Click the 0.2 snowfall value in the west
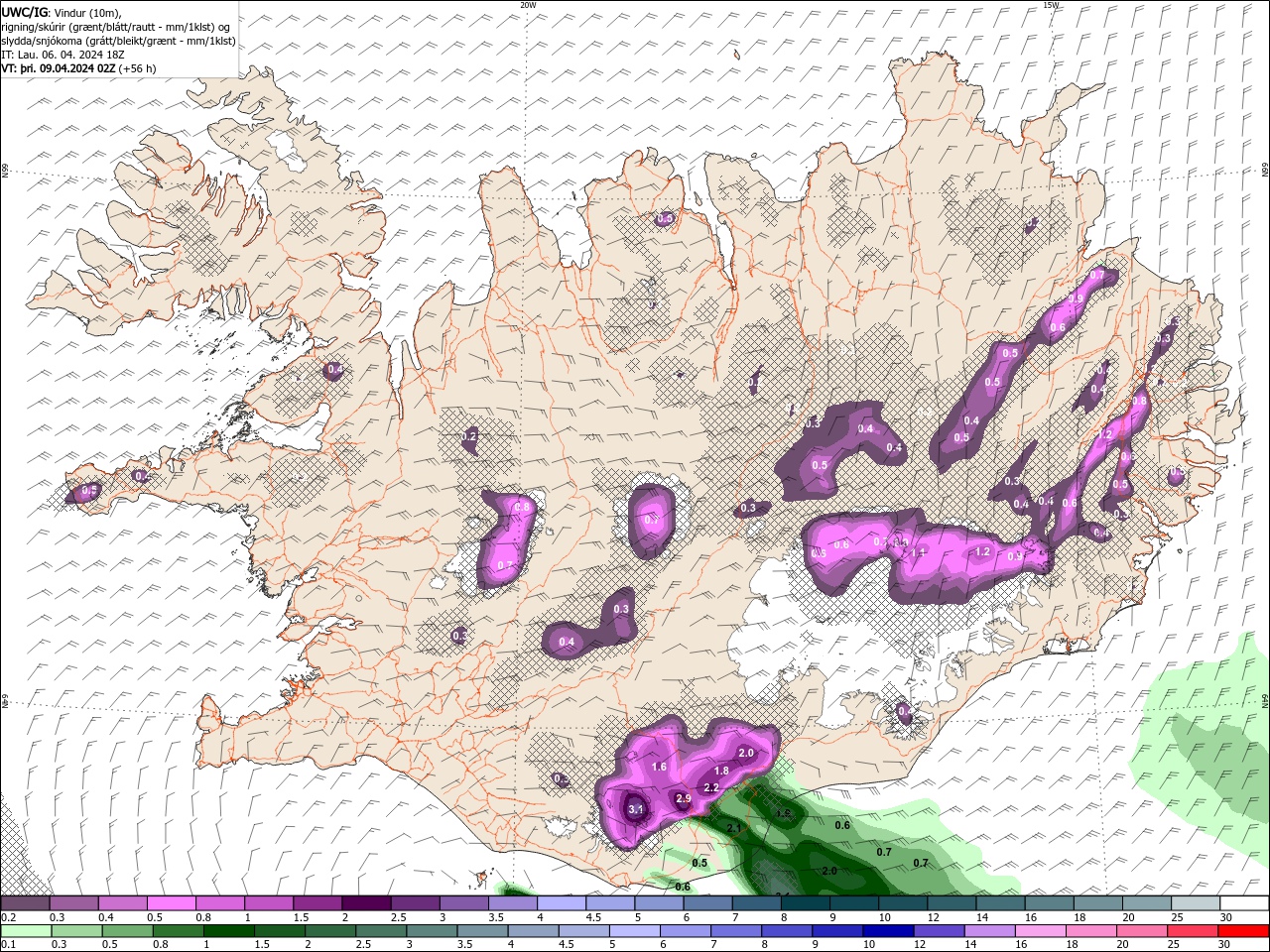 [x=470, y=436]
